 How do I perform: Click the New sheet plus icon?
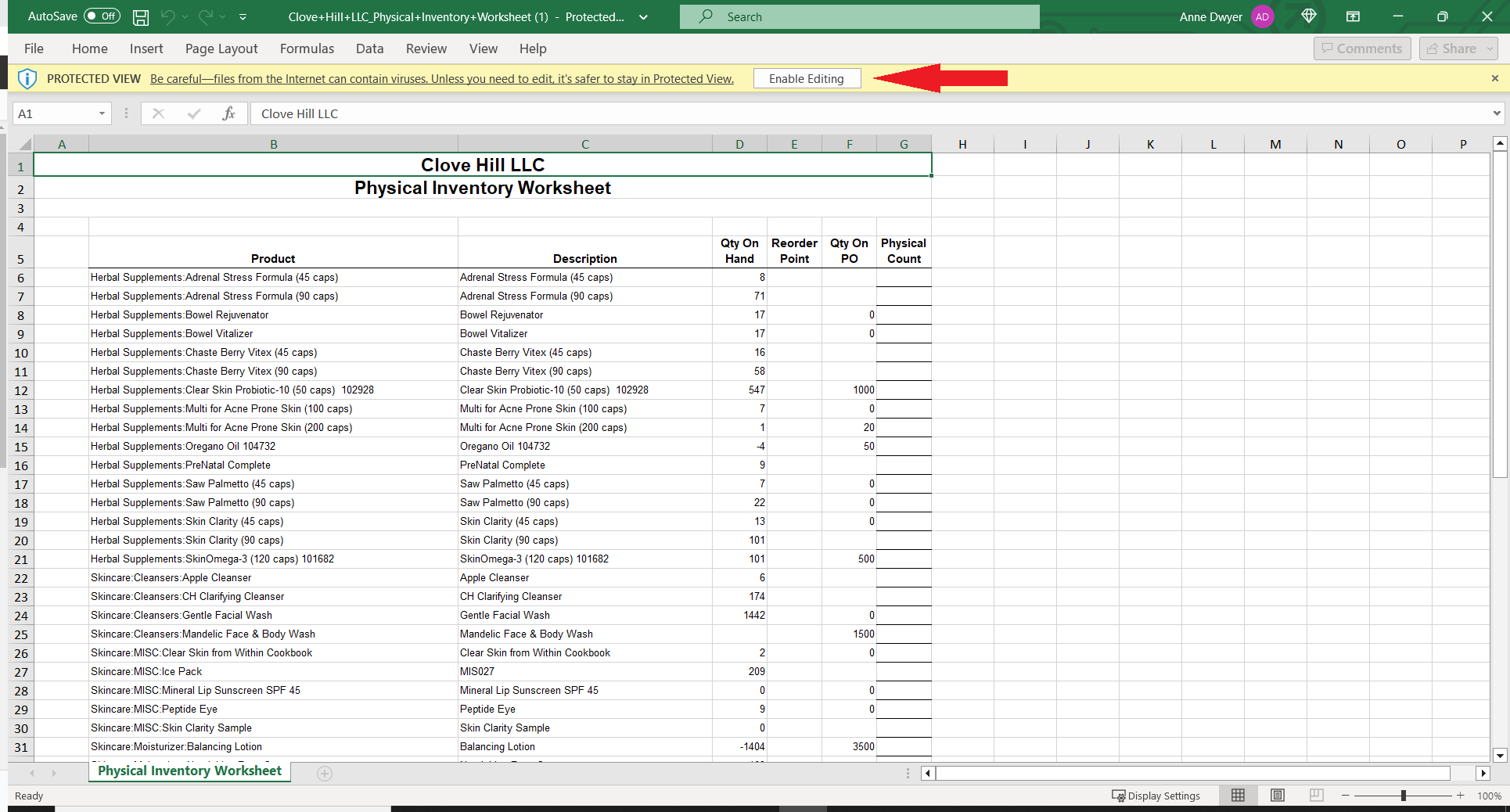(325, 773)
